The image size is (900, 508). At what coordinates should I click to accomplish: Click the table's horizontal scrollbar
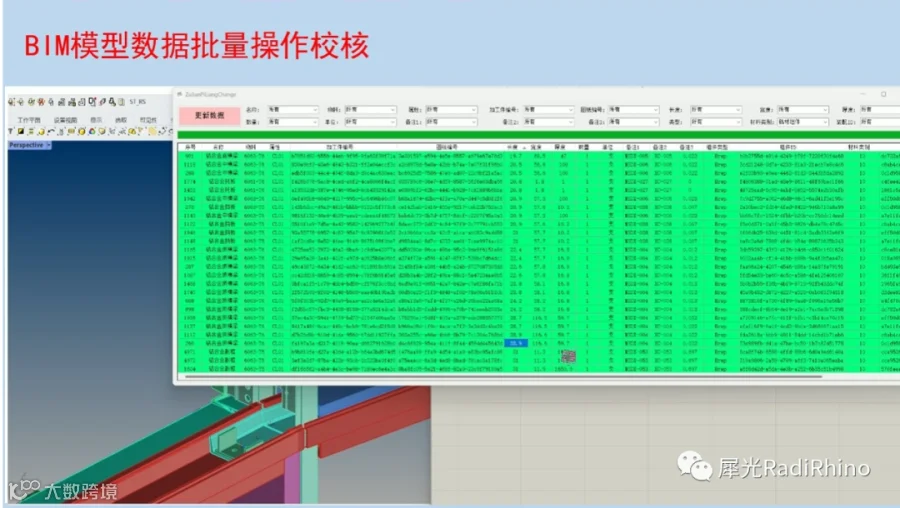502,377
